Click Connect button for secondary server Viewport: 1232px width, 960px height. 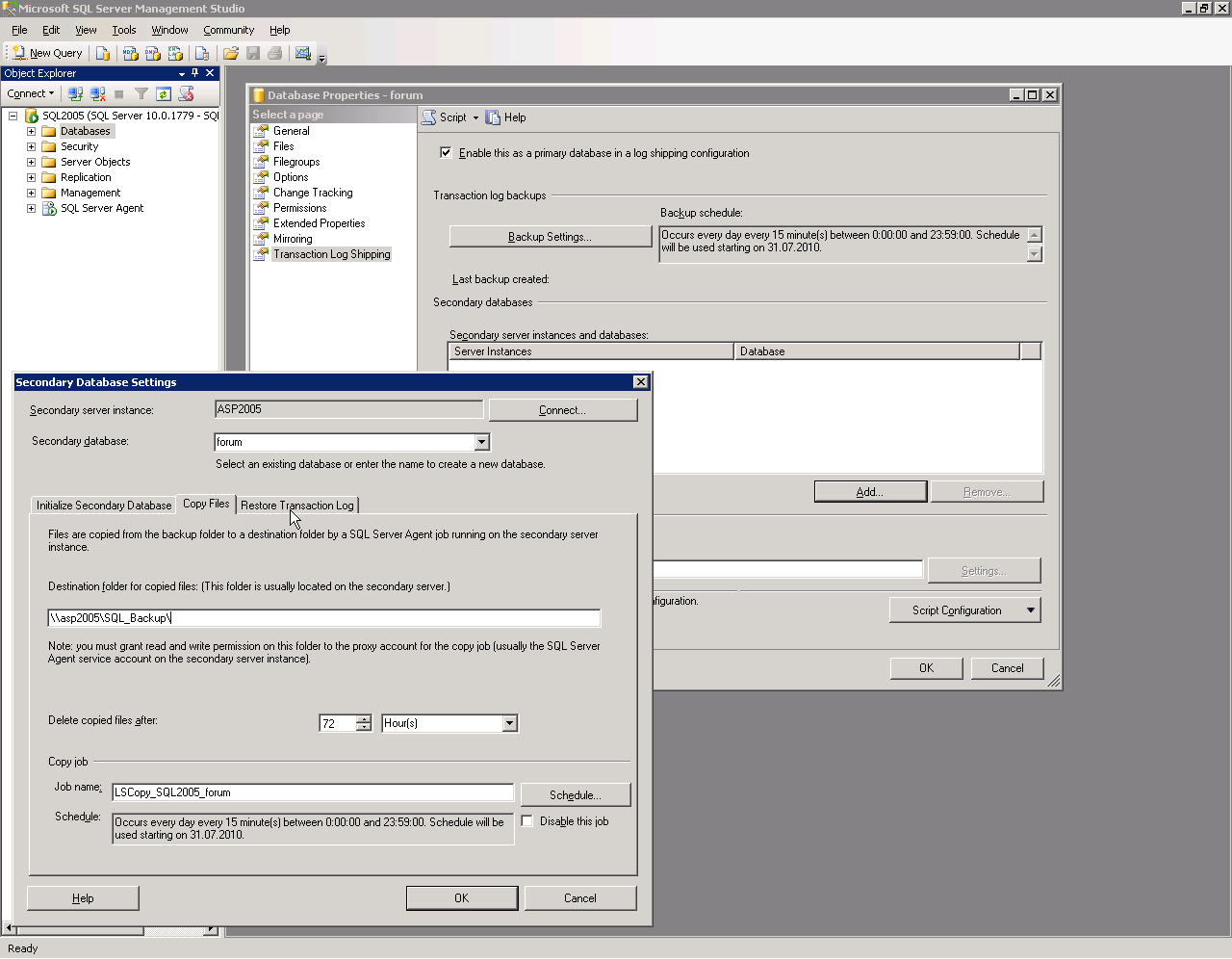563,410
